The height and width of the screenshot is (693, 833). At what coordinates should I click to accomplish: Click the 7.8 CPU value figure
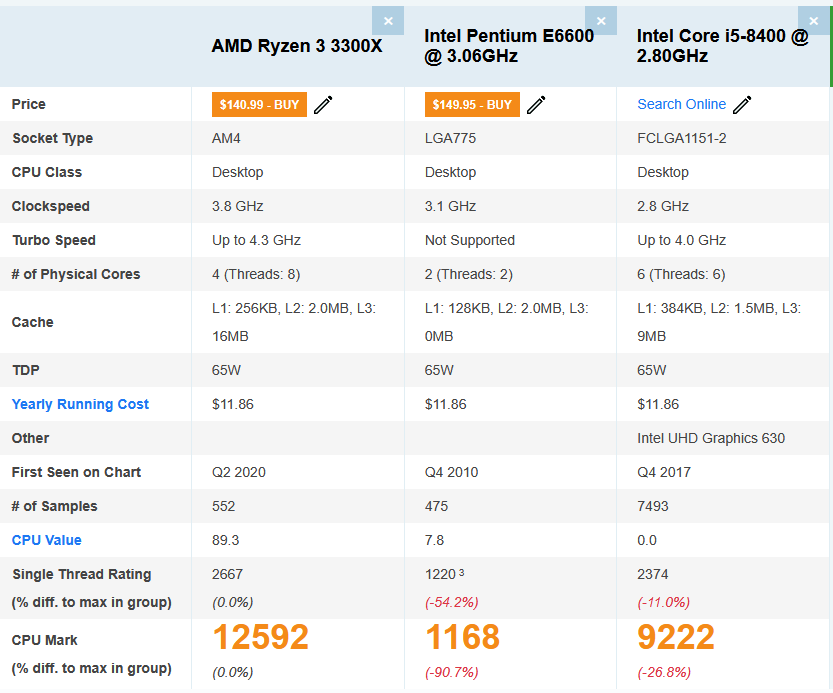tap(435, 540)
